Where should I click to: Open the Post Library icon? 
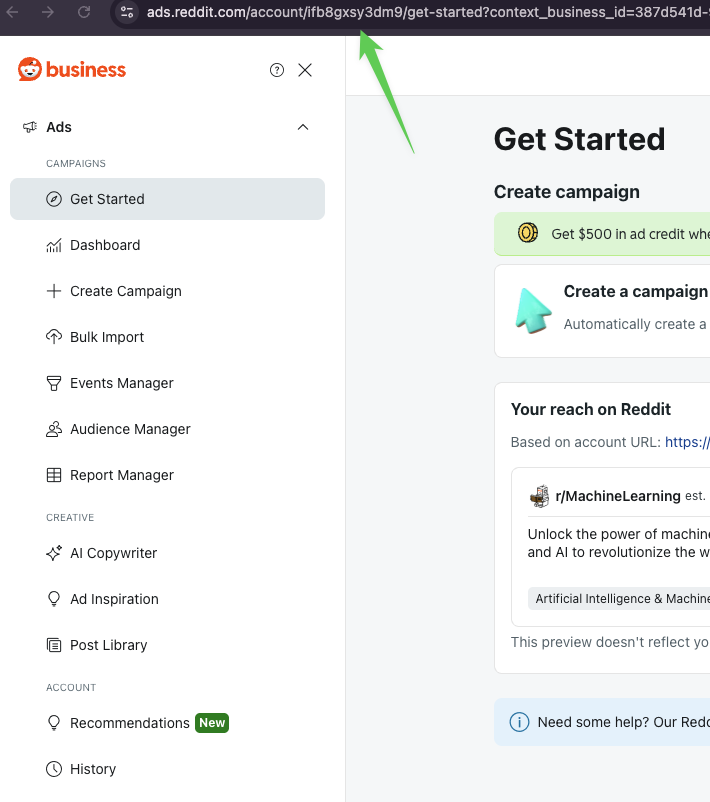(53, 645)
